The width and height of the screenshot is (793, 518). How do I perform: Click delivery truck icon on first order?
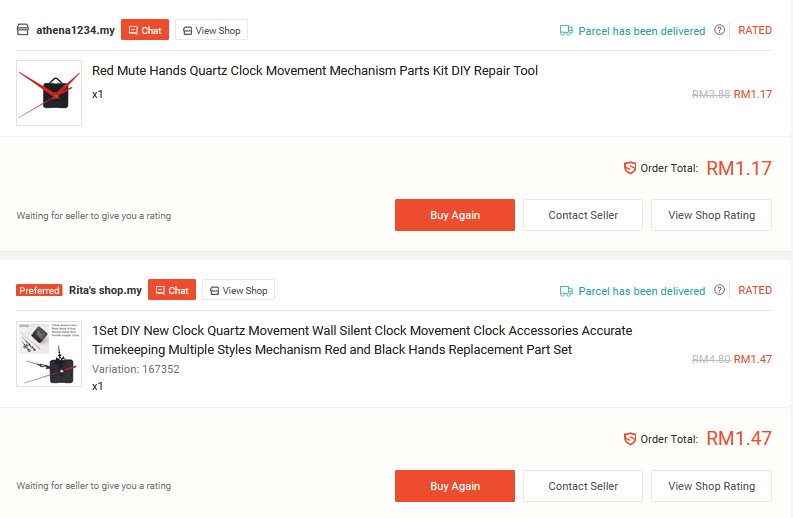(x=566, y=31)
